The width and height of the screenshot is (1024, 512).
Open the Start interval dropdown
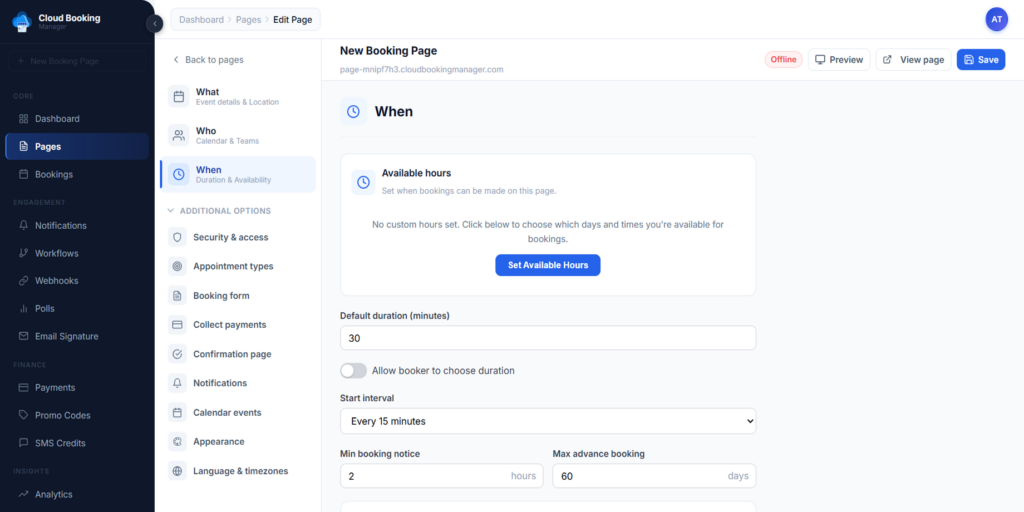548,421
